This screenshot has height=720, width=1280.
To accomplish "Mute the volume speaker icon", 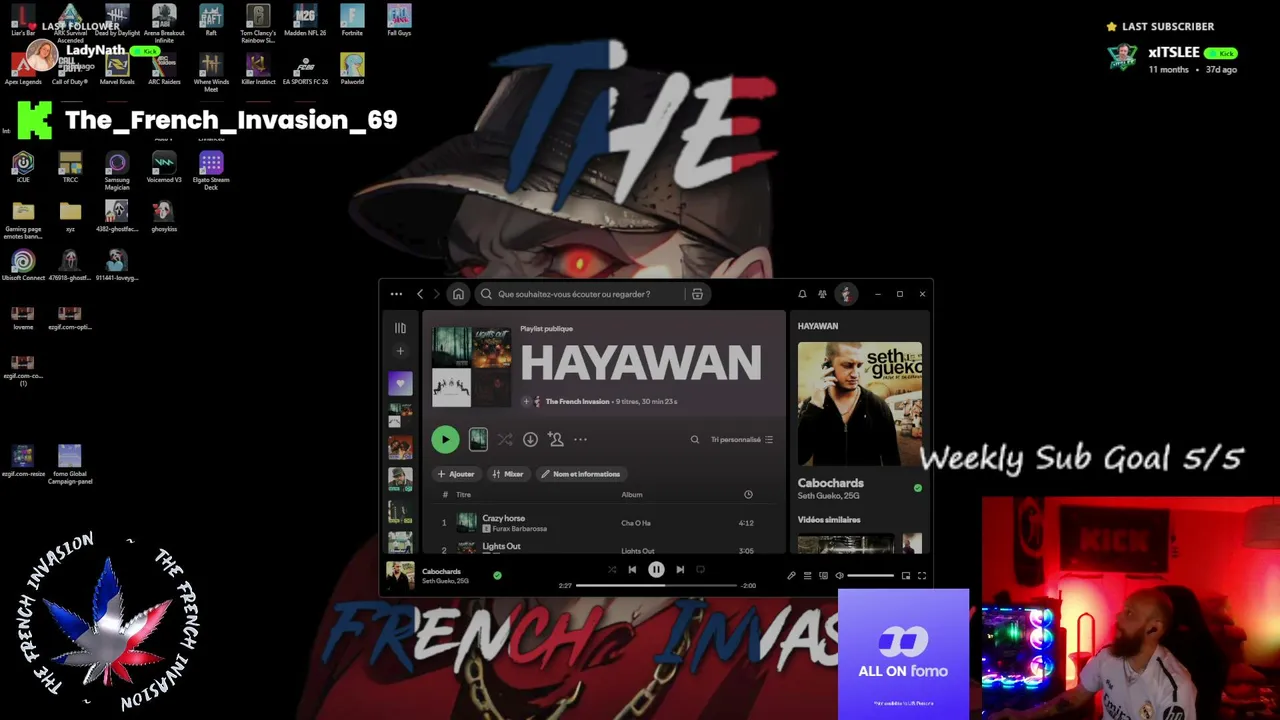I will (839, 576).
